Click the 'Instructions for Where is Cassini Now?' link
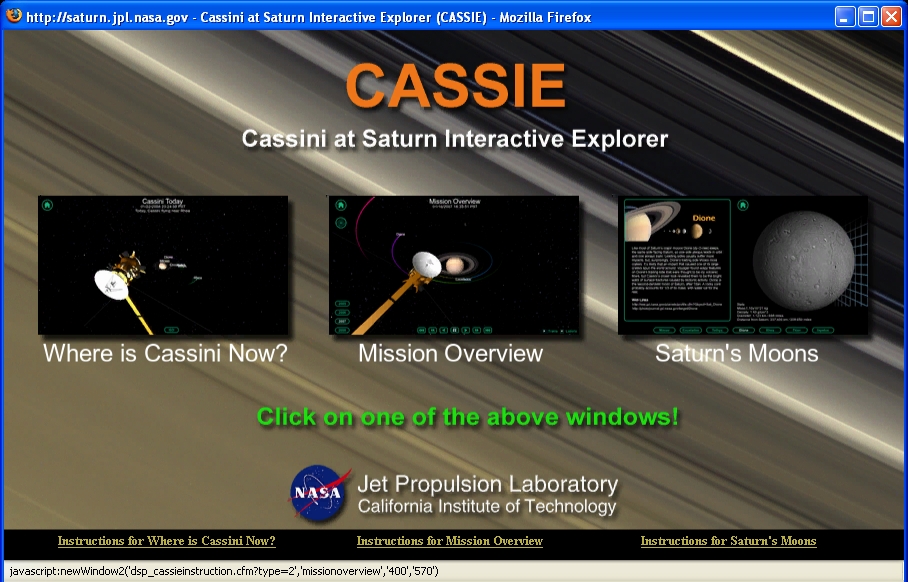The image size is (908, 582). coord(167,541)
